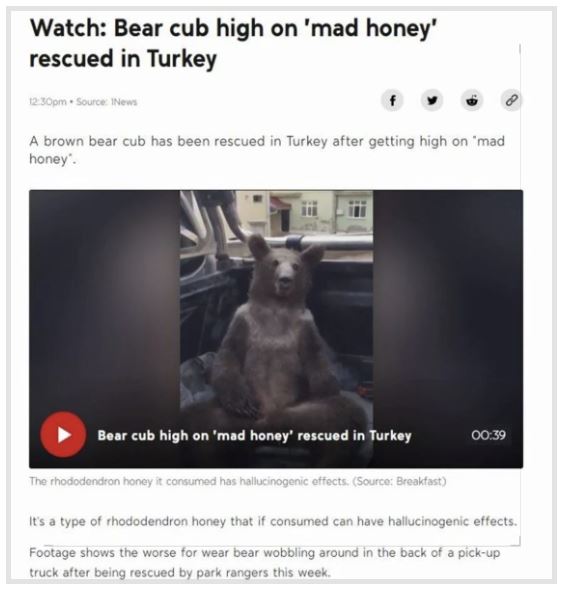Share article on Facebook
The width and height of the screenshot is (563, 591).
pos(392,101)
